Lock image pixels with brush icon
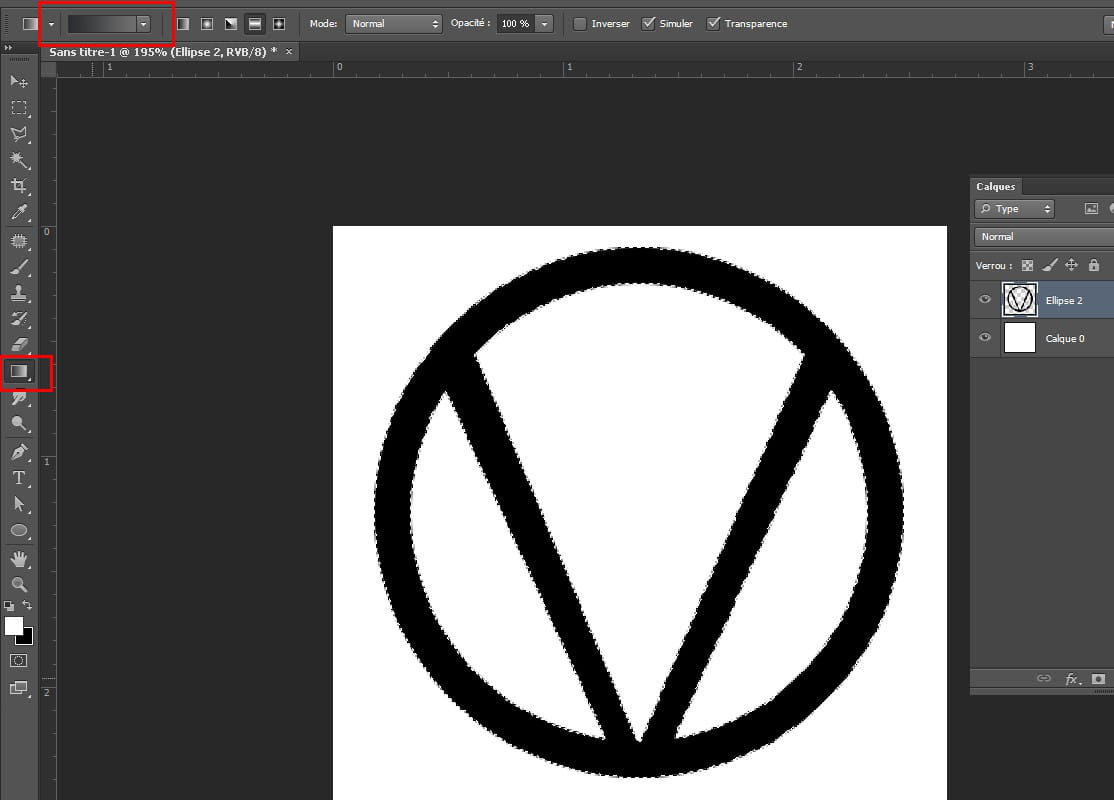This screenshot has height=800, width=1114. [1049, 265]
